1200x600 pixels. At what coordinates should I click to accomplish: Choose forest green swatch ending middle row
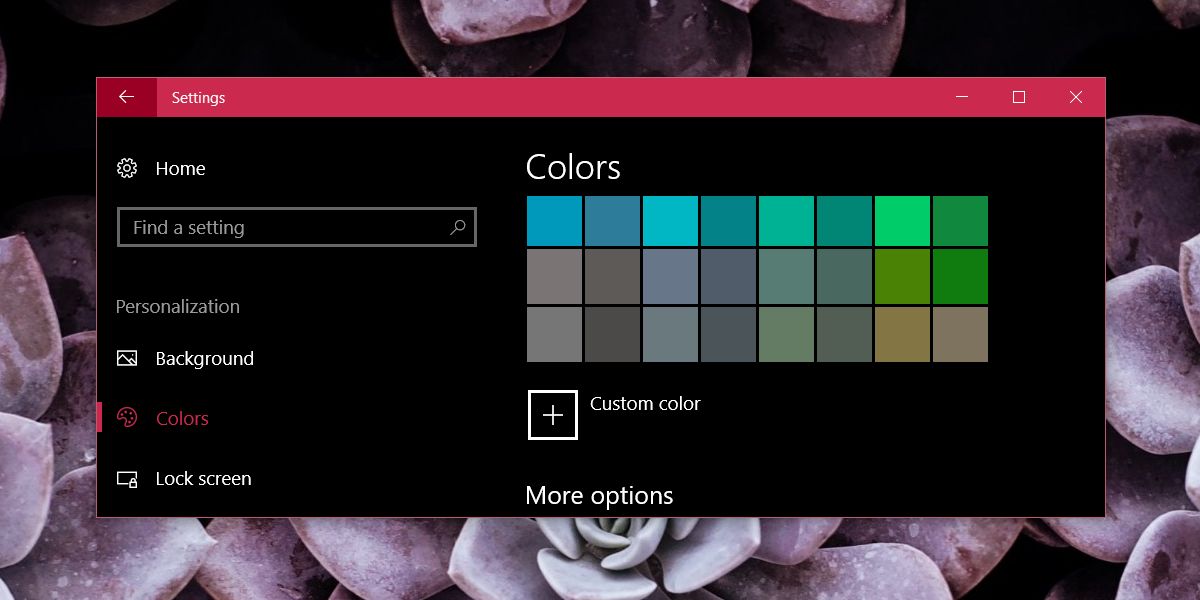coord(960,277)
